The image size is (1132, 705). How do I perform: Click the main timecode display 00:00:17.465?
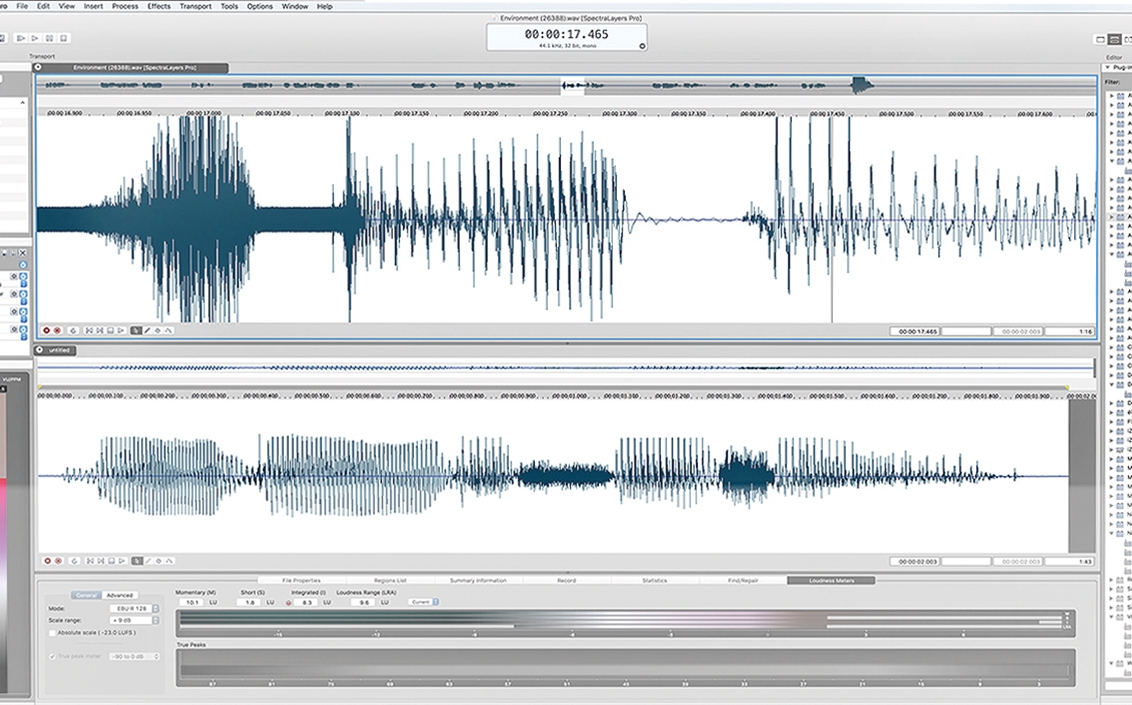click(x=566, y=34)
